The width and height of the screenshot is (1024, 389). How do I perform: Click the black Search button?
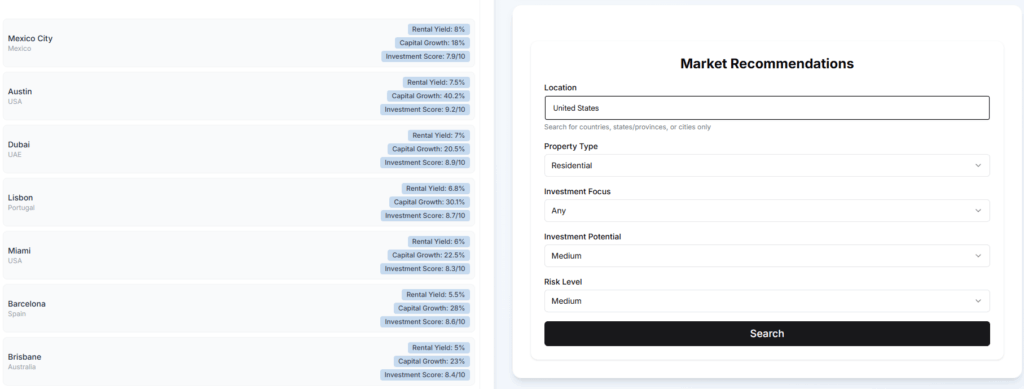(767, 334)
